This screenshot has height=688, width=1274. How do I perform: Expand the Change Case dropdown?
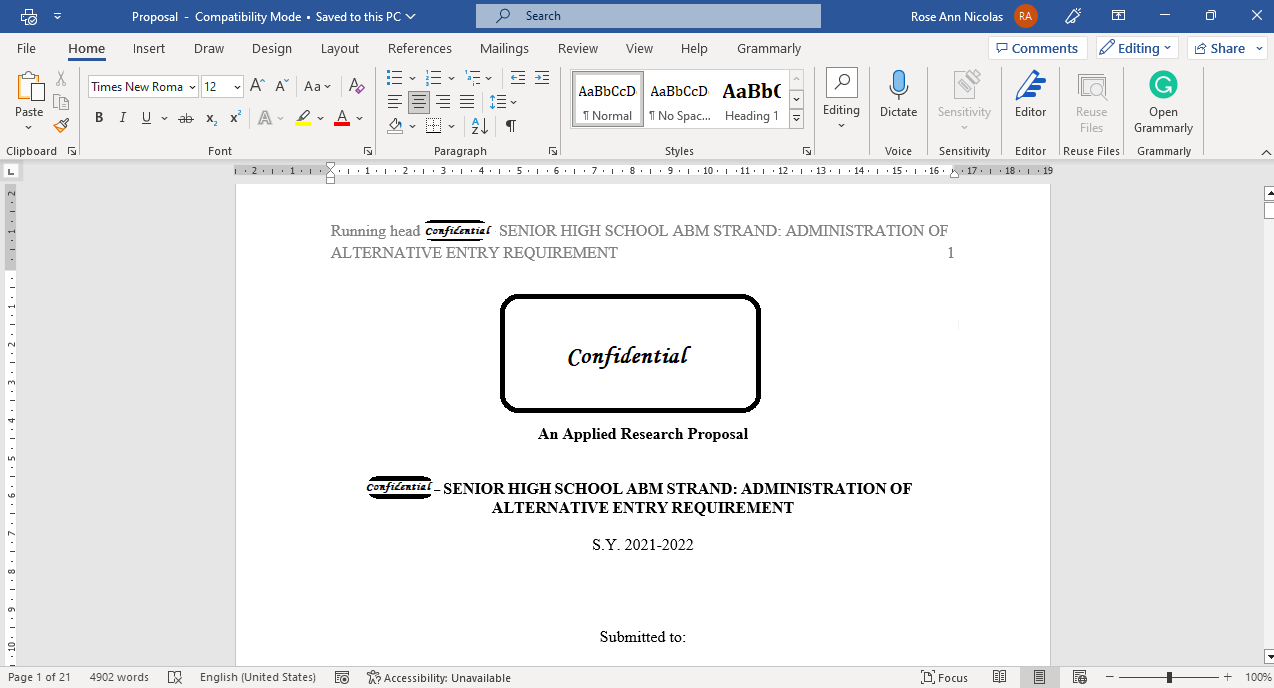(329, 87)
